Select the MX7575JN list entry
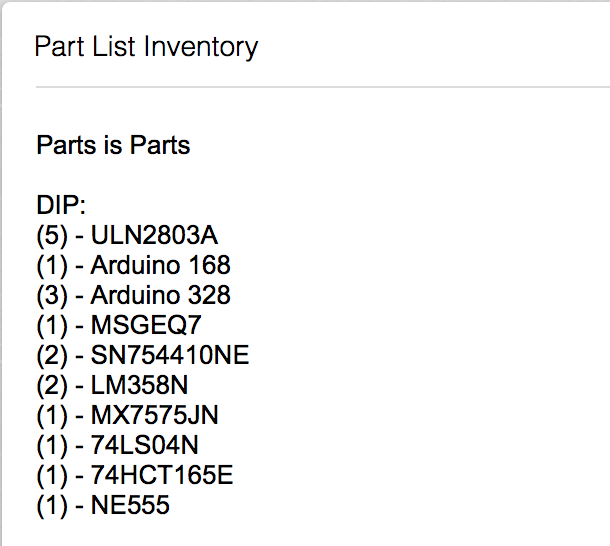This screenshot has width=610, height=546. coord(127,415)
